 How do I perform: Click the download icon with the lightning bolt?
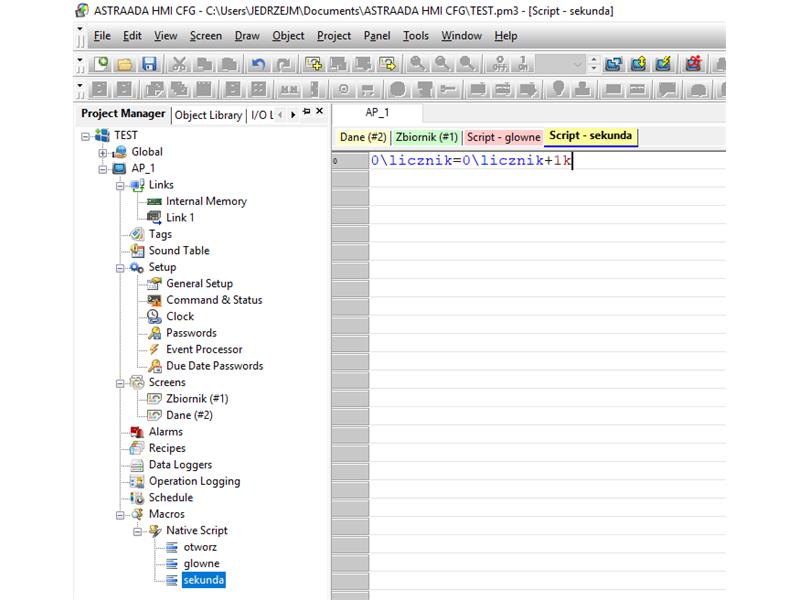(x=663, y=64)
